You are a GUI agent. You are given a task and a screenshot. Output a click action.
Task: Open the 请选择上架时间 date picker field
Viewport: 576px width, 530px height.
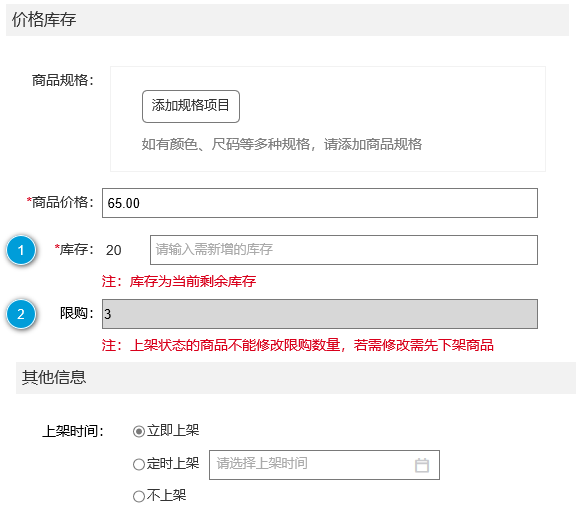pyautogui.click(x=324, y=465)
